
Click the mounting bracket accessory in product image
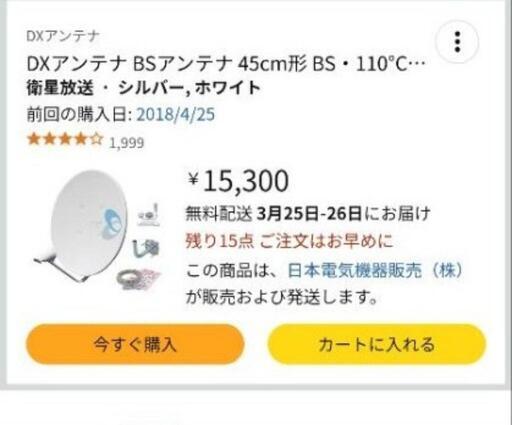point(148,214)
